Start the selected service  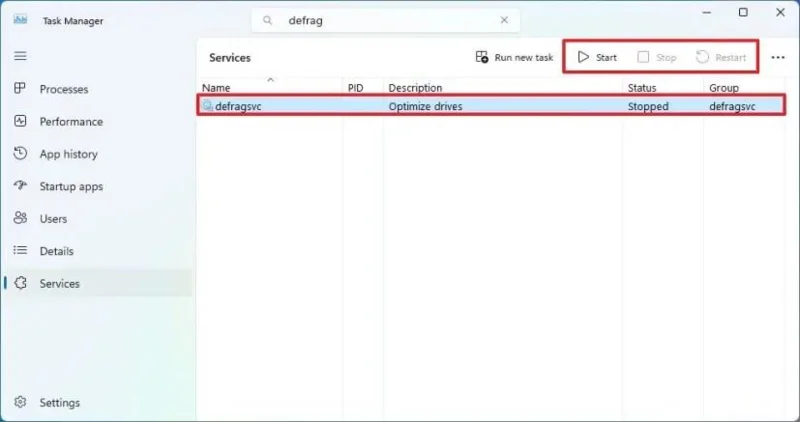pyautogui.click(x=597, y=58)
